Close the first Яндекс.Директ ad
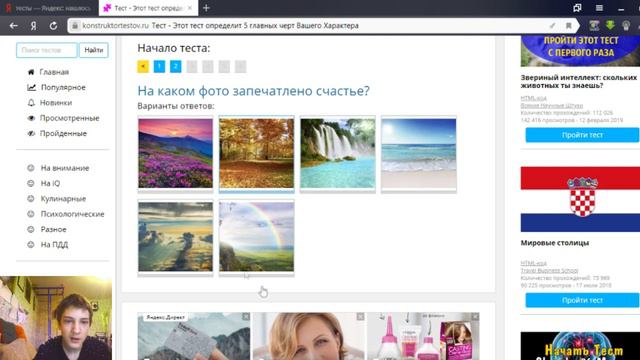640x360 pixels. [246, 317]
